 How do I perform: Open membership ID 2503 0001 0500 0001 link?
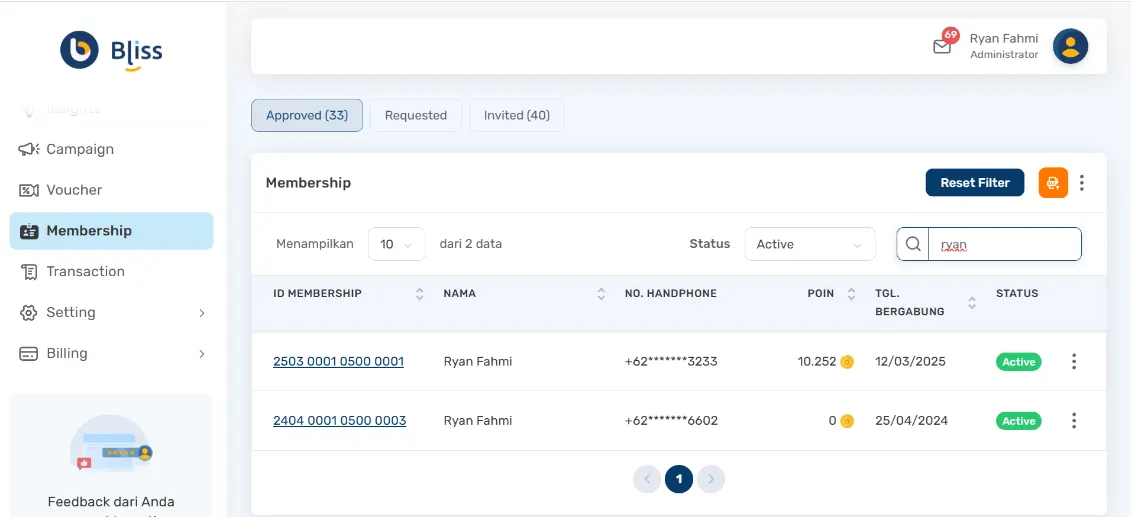[x=338, y=361]
